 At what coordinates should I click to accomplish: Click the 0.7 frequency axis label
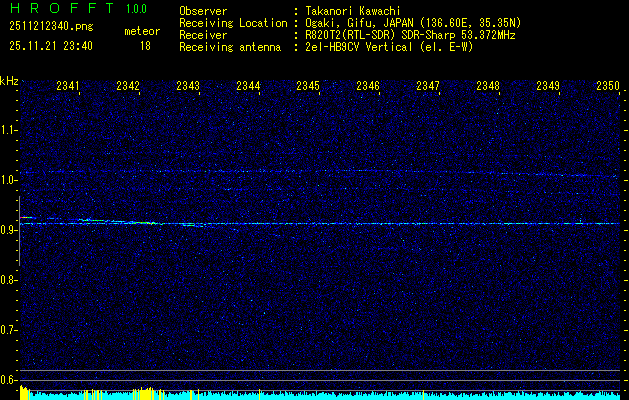coord(9,330)
